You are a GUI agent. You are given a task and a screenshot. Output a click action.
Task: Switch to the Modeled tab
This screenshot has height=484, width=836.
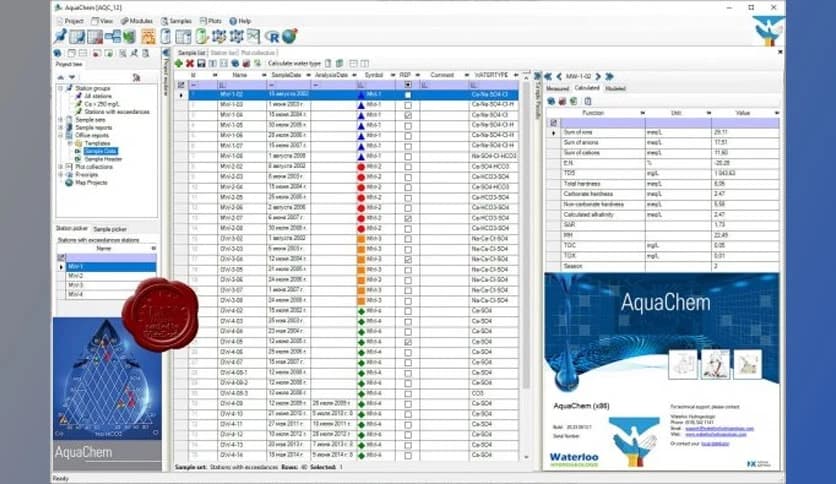615,88
